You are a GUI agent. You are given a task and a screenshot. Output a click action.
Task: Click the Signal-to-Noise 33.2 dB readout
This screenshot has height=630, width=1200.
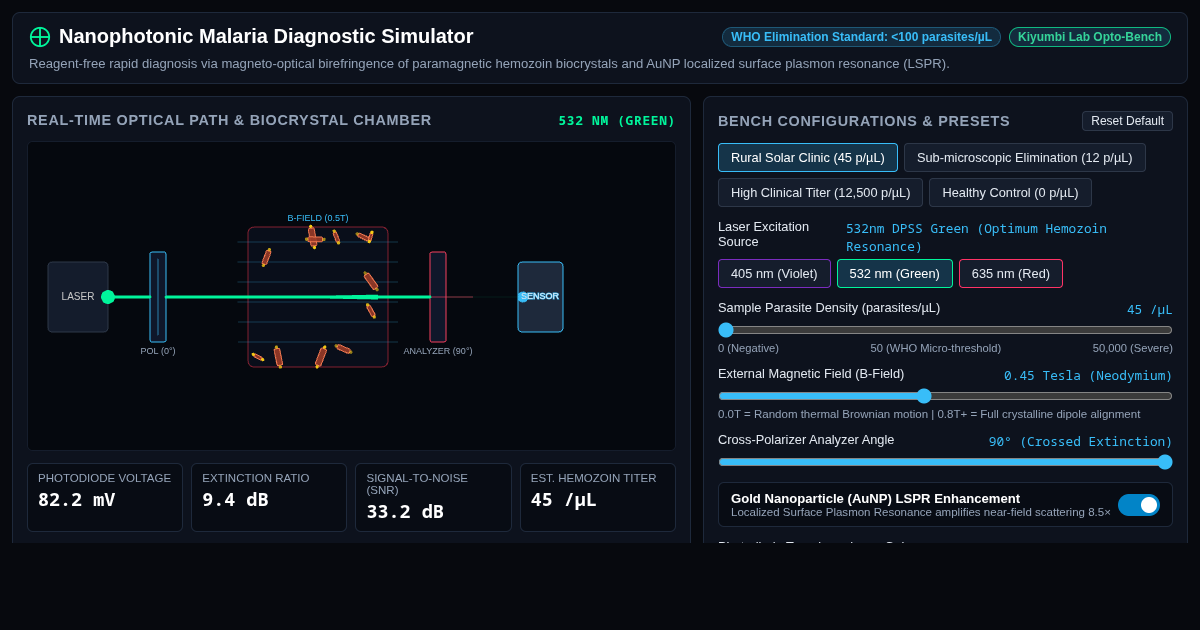pyautogui.click(x=433, y=497)
